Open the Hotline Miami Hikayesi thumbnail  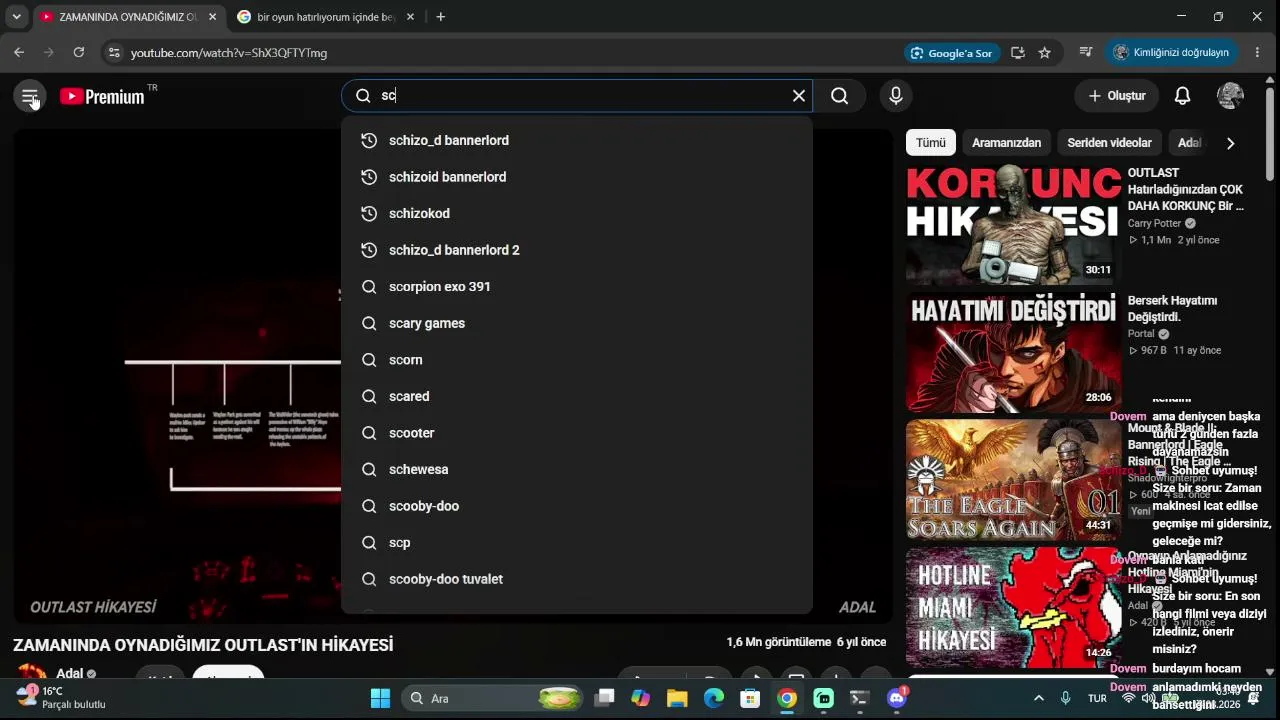click(x=1013, y=607)
